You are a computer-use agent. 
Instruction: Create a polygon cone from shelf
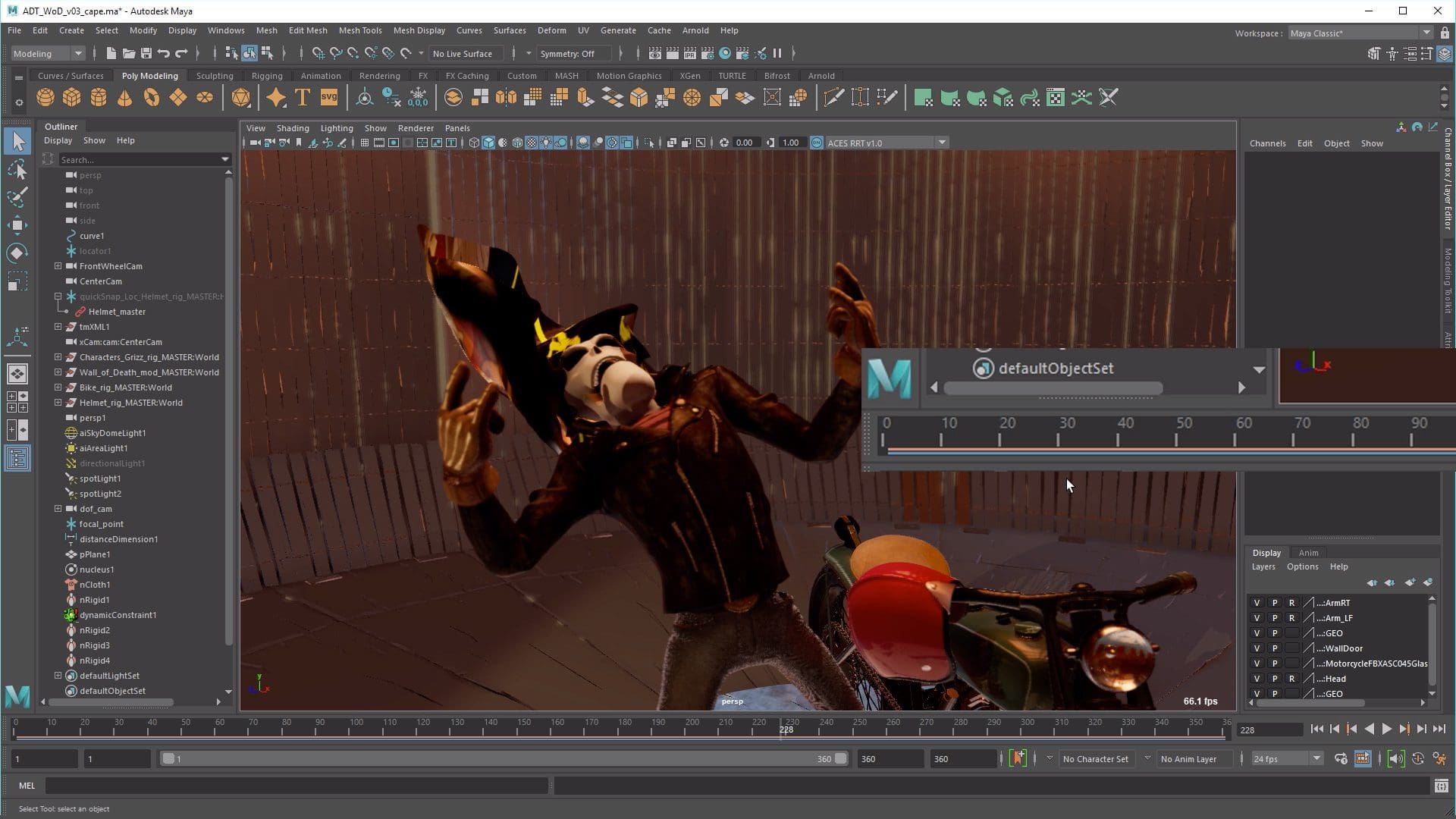[125, 98]
